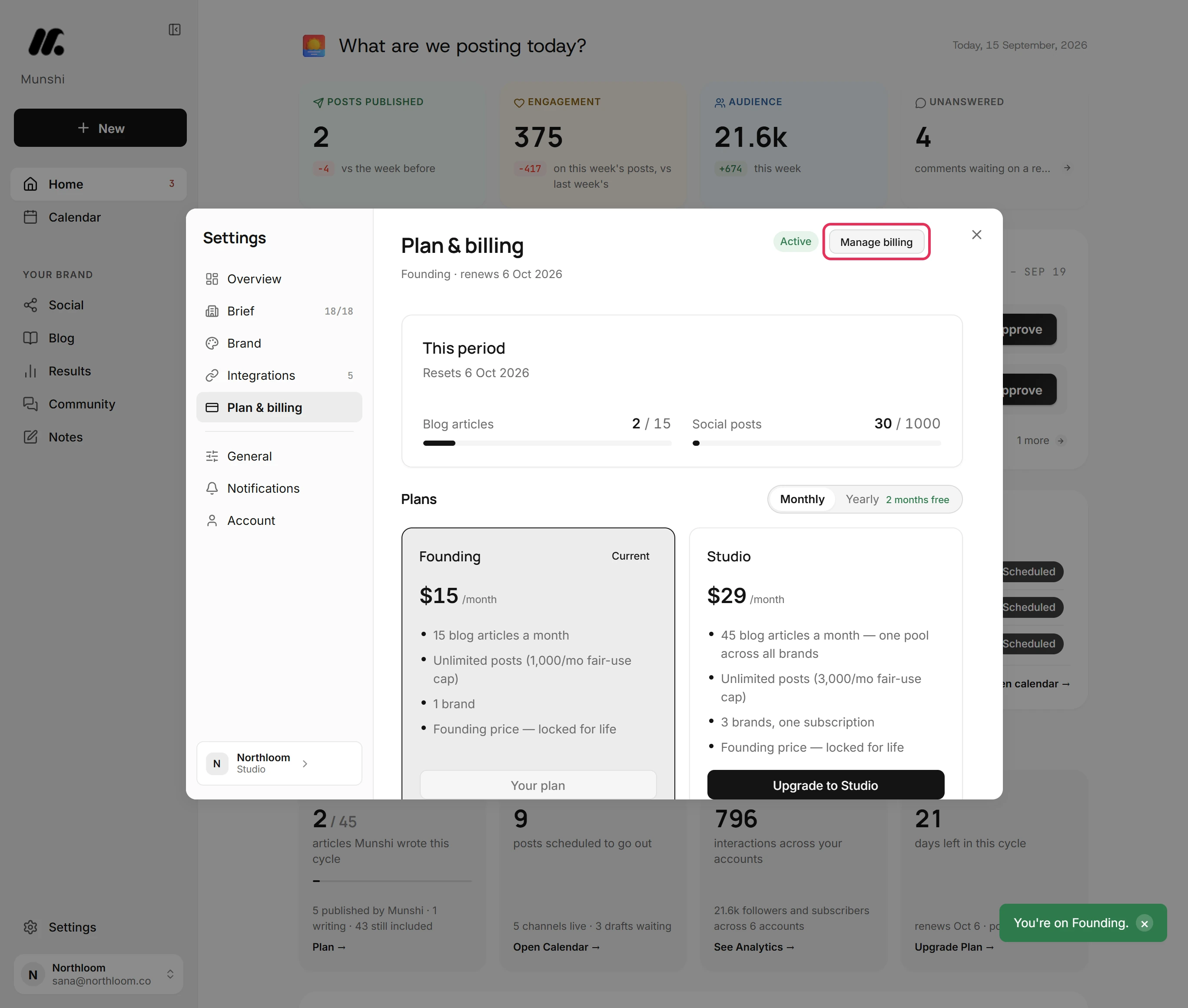Image resolution: width=1188 pixels, height=1008 pixels.
Task: Click the Manage billing button
Action: 876,242
